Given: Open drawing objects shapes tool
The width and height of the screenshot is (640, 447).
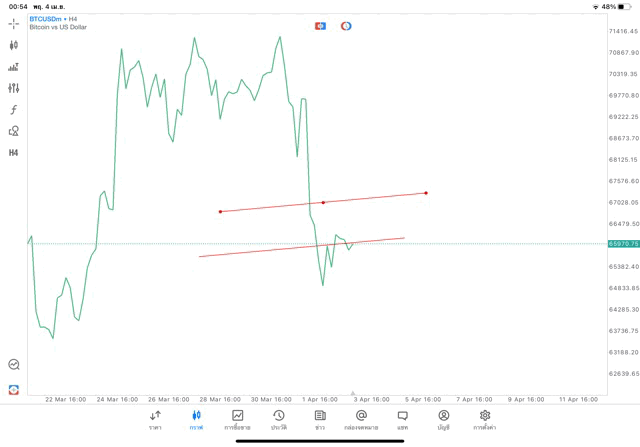Looking at the screenshot, I should 14,131.
